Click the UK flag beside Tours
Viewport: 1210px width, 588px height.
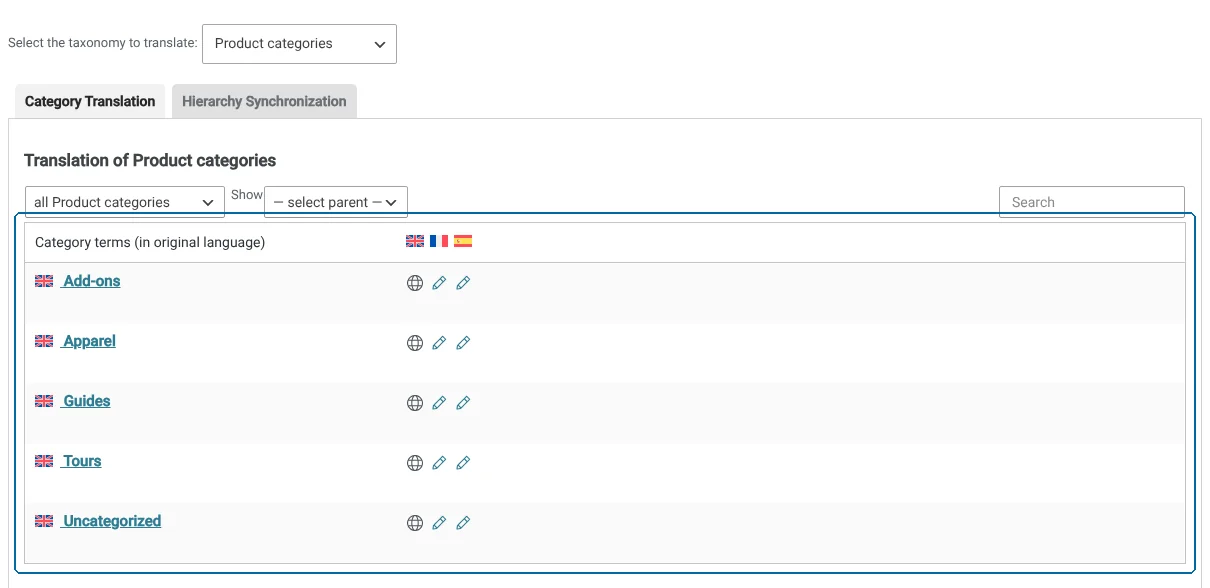point(44,461)
